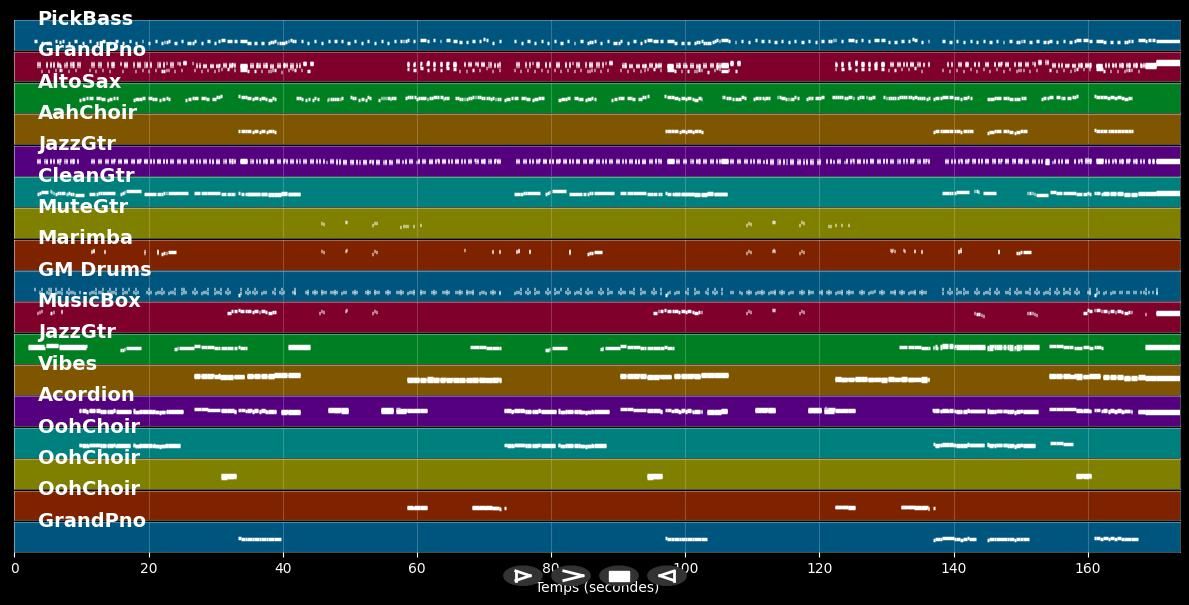The image size is (1189, 605).
Task: Click the MuteGtr track label
Action: 83,207
